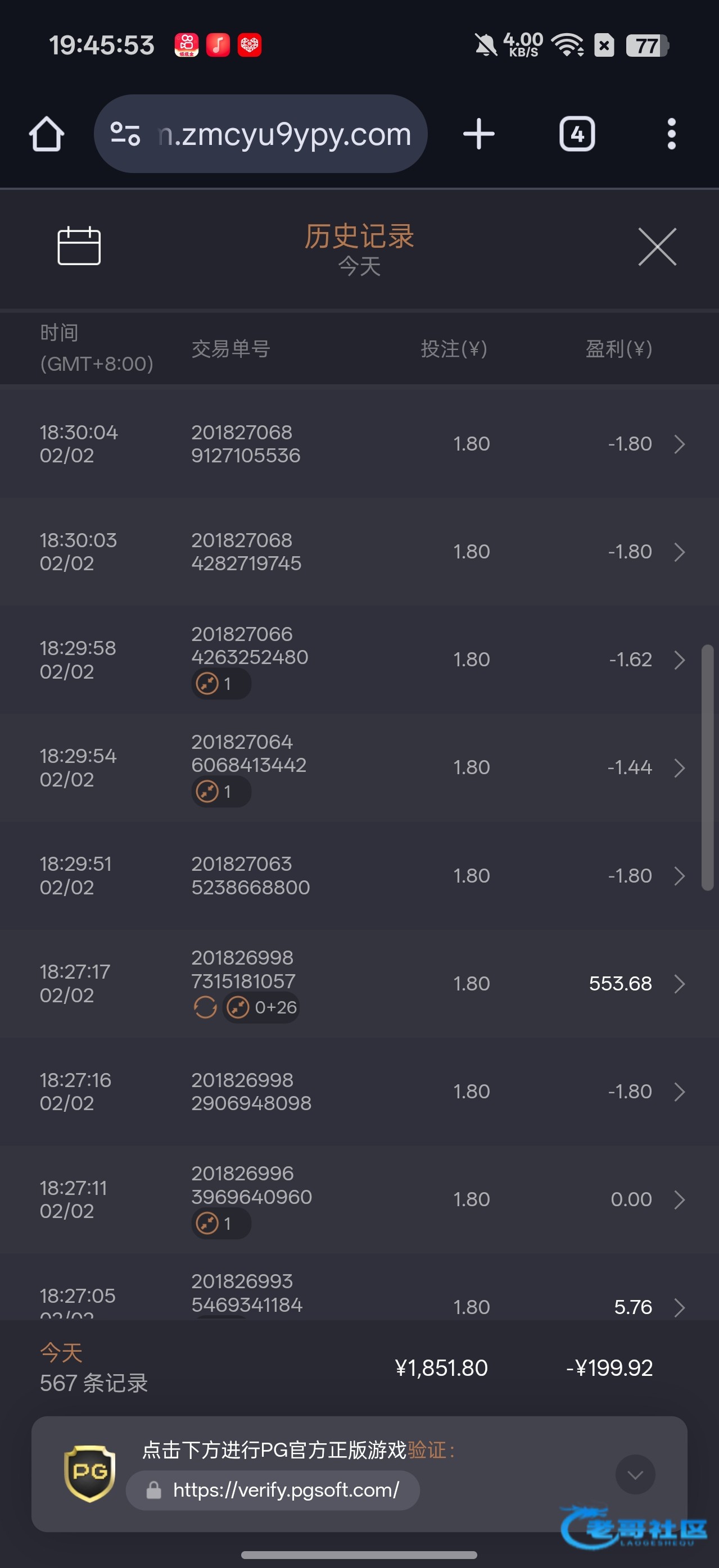
Task: Open site info icon in address bar
Action: (x=125, y=134)
